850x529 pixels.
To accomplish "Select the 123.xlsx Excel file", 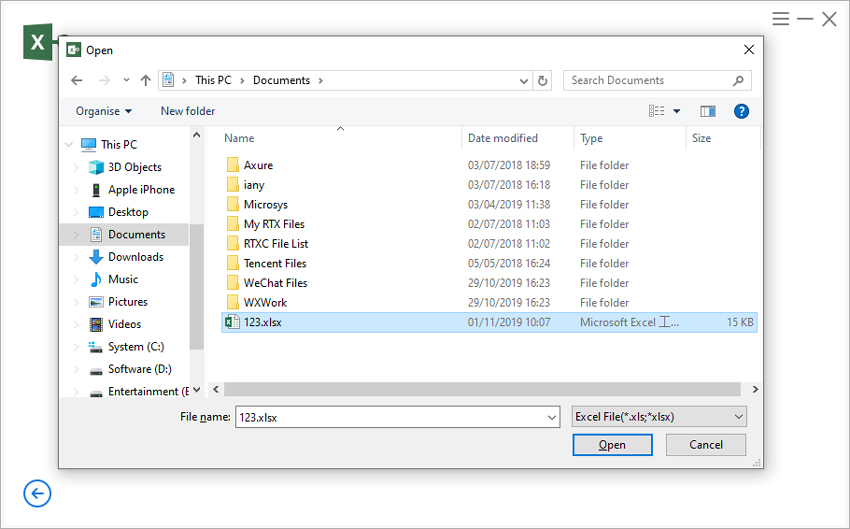I will 489,322.
